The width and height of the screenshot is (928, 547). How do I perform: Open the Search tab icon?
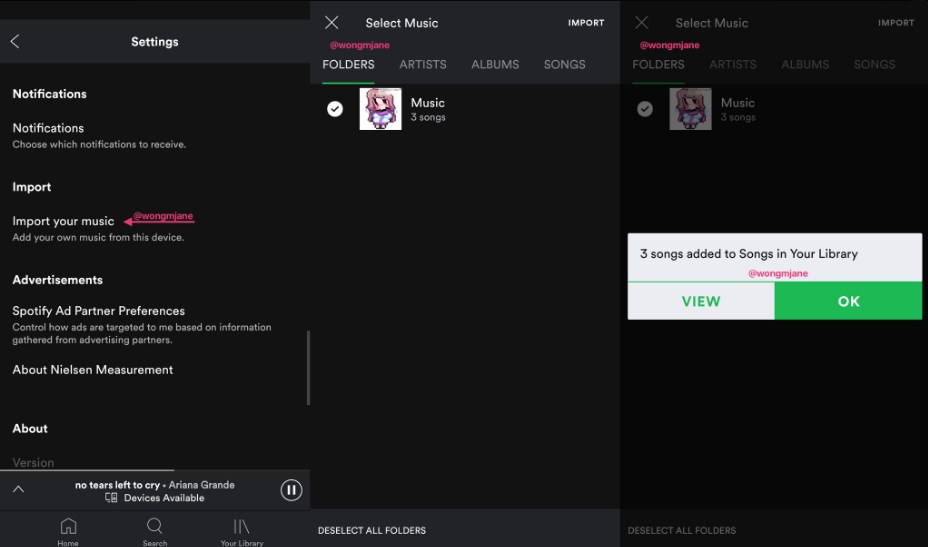(155, 527)
